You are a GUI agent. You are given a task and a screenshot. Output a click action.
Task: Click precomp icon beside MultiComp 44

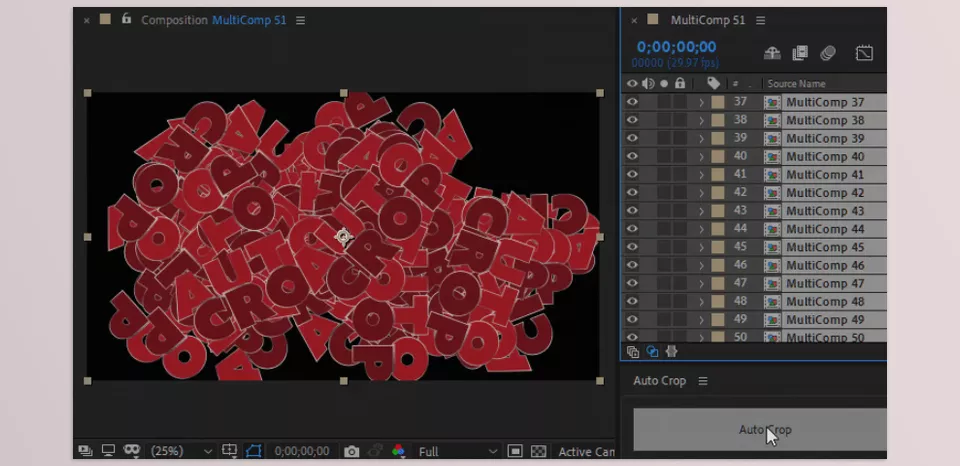pos(773,229)
